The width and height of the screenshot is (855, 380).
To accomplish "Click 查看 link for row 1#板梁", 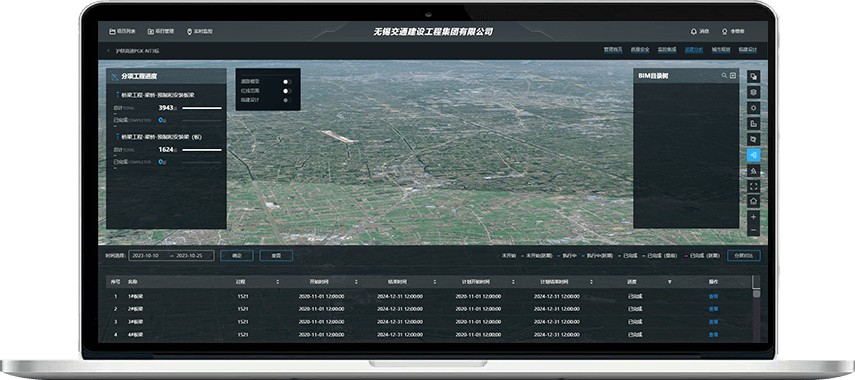I will [714, 297].
